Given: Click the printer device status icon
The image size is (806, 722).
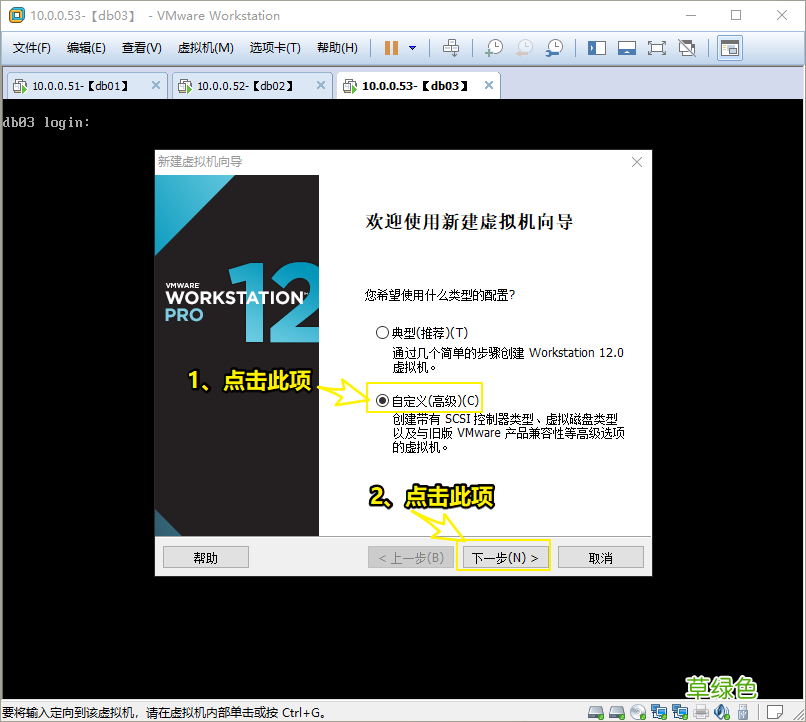Looking at the screenshot, I should tap(701, 712).
